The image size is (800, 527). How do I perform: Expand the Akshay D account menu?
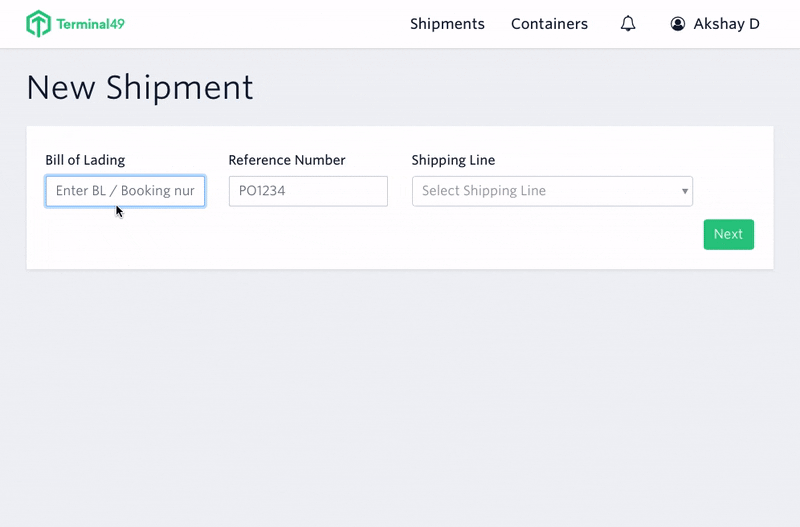(x=726, y=24)
